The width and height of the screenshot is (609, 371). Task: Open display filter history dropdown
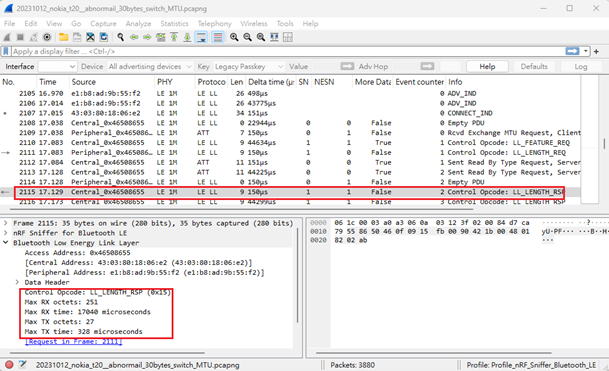pos(585,51)
